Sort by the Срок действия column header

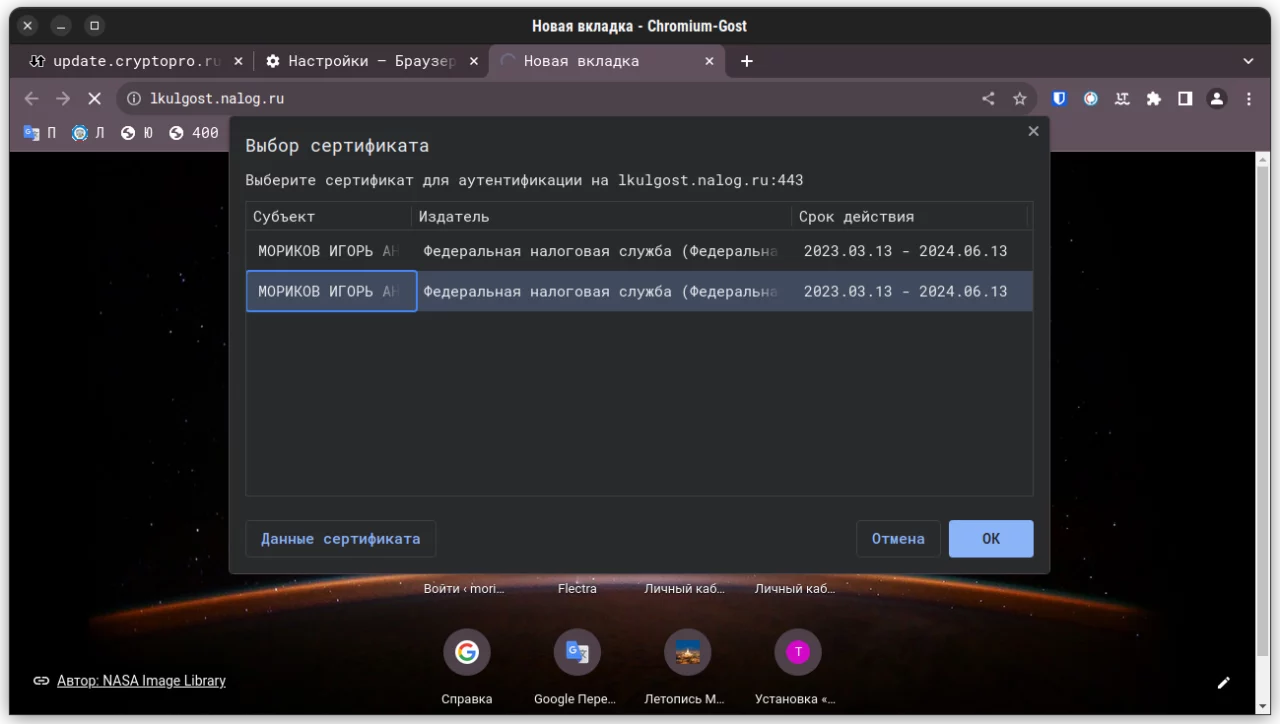(x=910, y=217)
